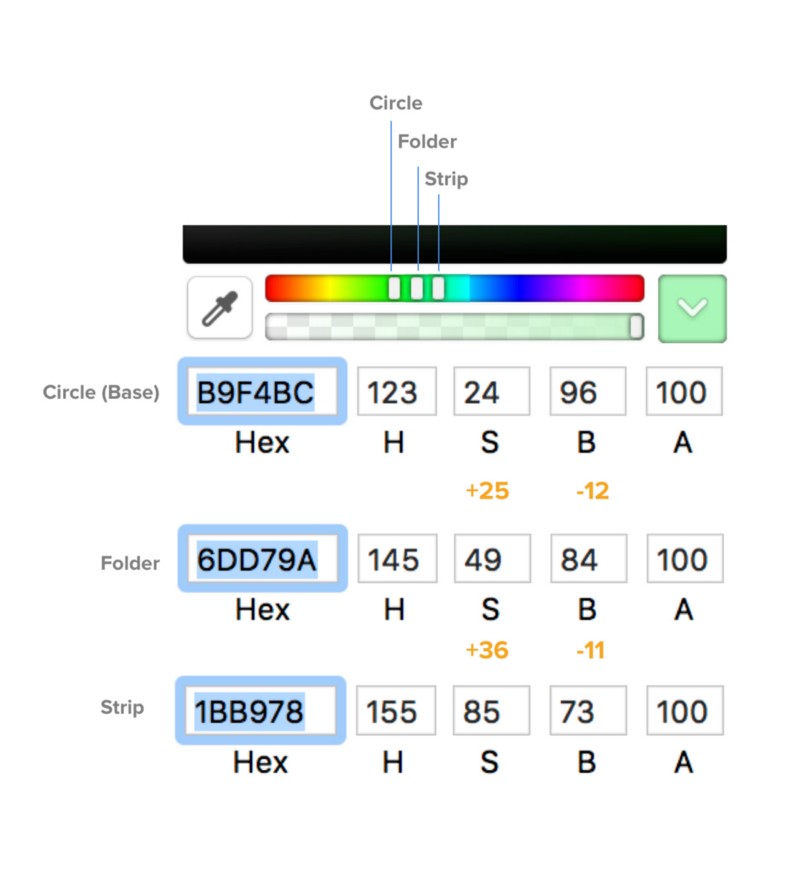Click the Strip hue field showing 155
This screenshot has height=891, width=800.
[396, 711]
